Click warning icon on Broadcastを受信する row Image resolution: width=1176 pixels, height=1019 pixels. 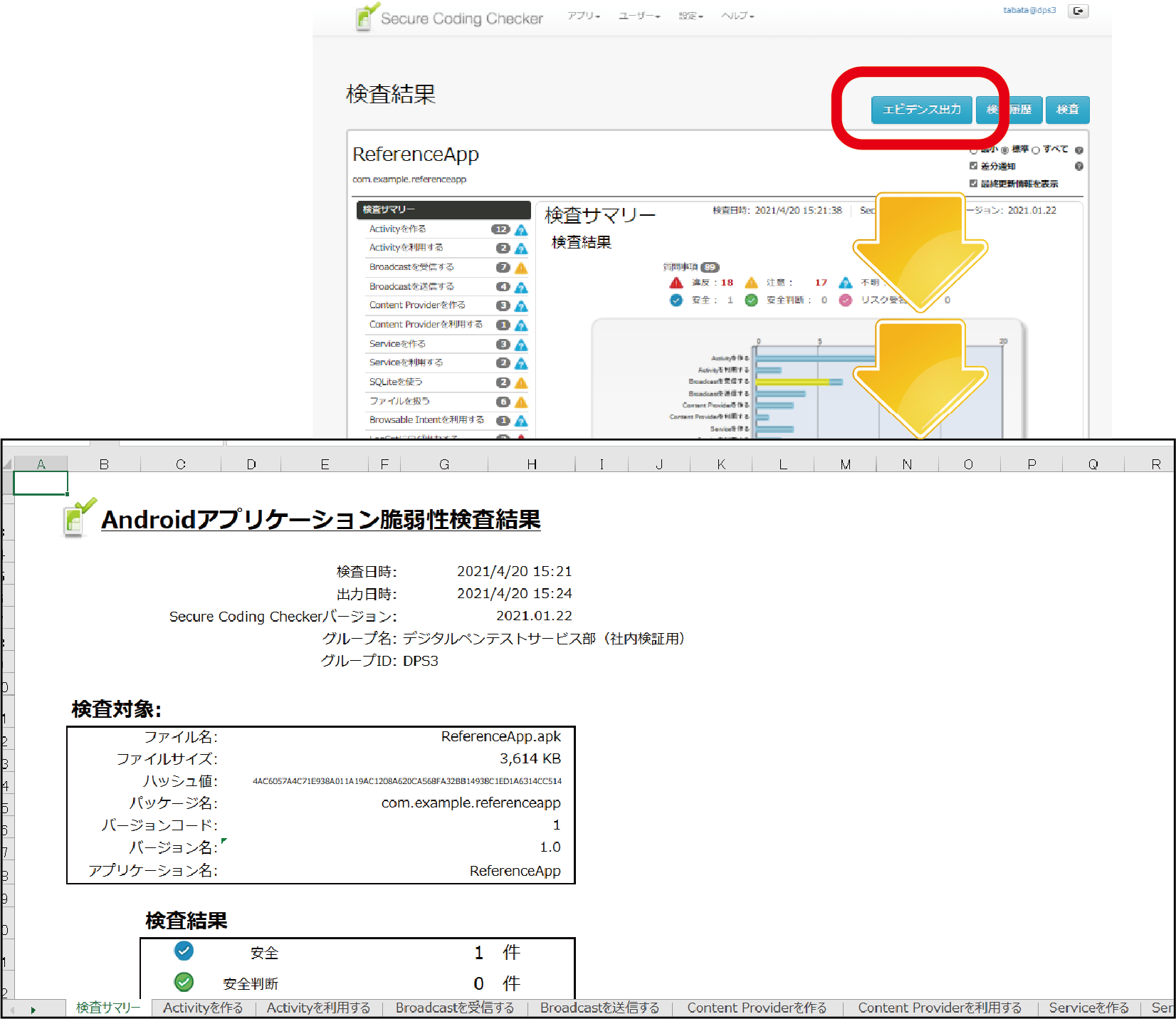pos(521,268)
